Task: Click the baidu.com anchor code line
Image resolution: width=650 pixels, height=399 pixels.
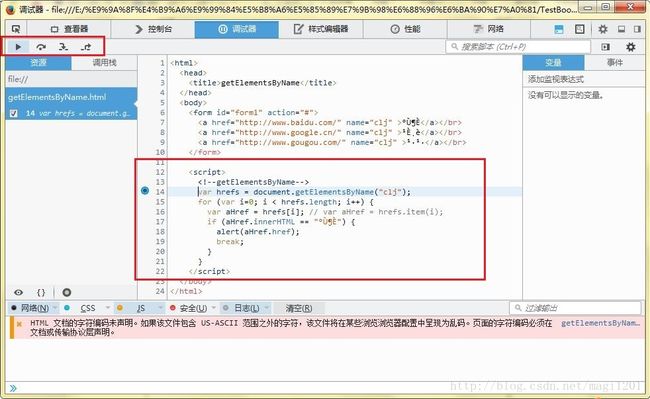Action: click(330, 122)
